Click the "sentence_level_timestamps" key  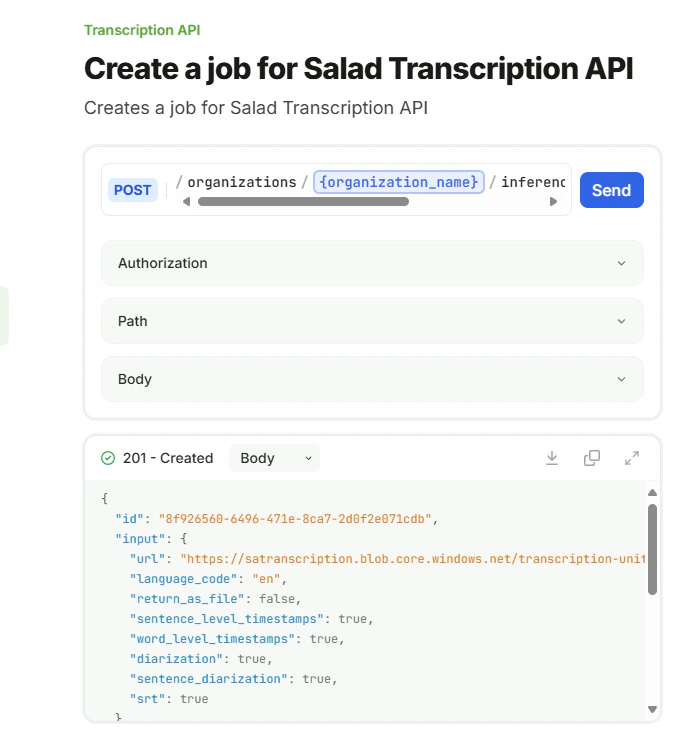pos(226,619)
